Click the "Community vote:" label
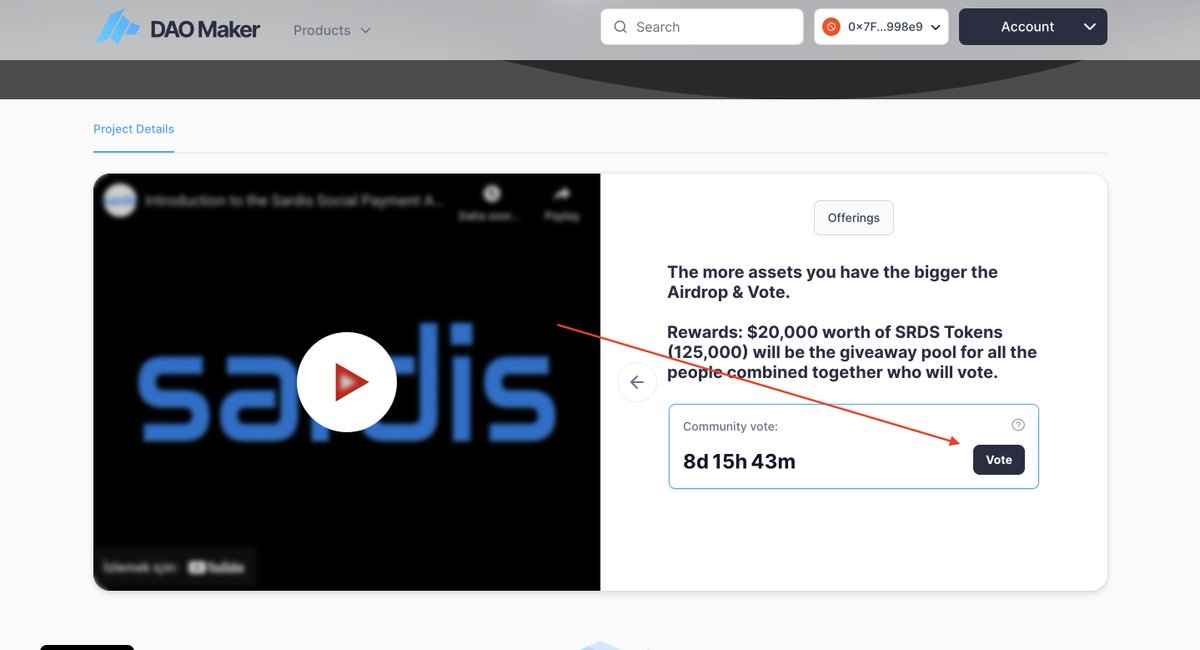 tap(730, 426)
